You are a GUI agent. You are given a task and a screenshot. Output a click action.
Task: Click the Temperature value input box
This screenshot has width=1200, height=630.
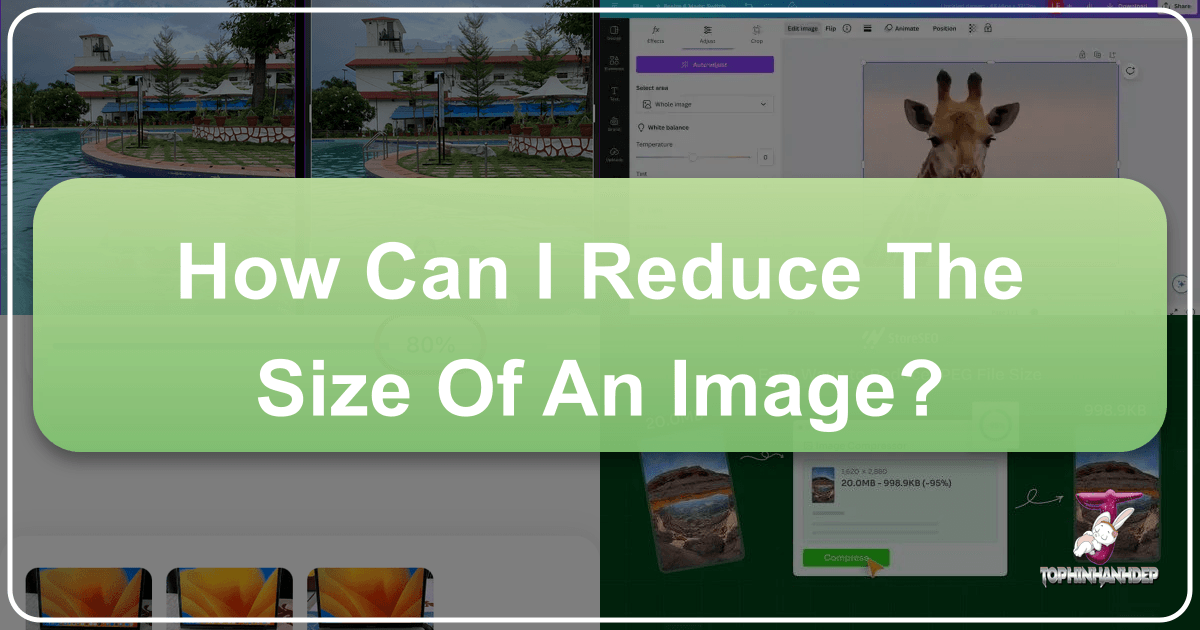pos(764,157)
